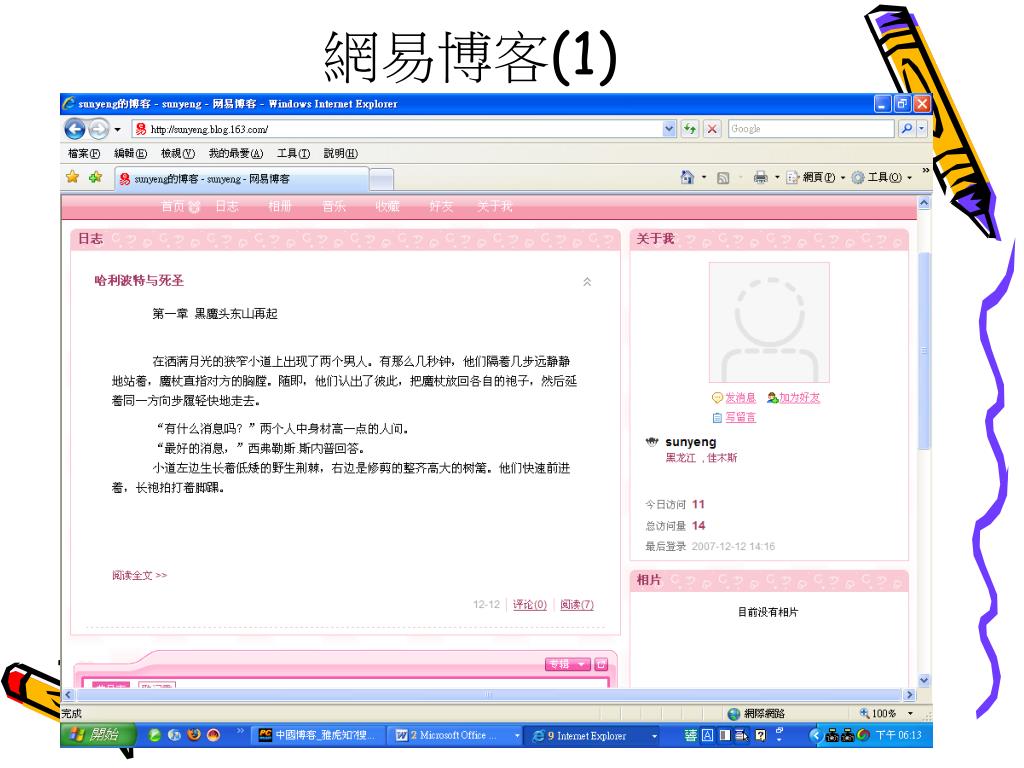This screenshot has height=768, width=1024.
Task: Launch Firefox from quick launch bar
Action: [193, 735]
